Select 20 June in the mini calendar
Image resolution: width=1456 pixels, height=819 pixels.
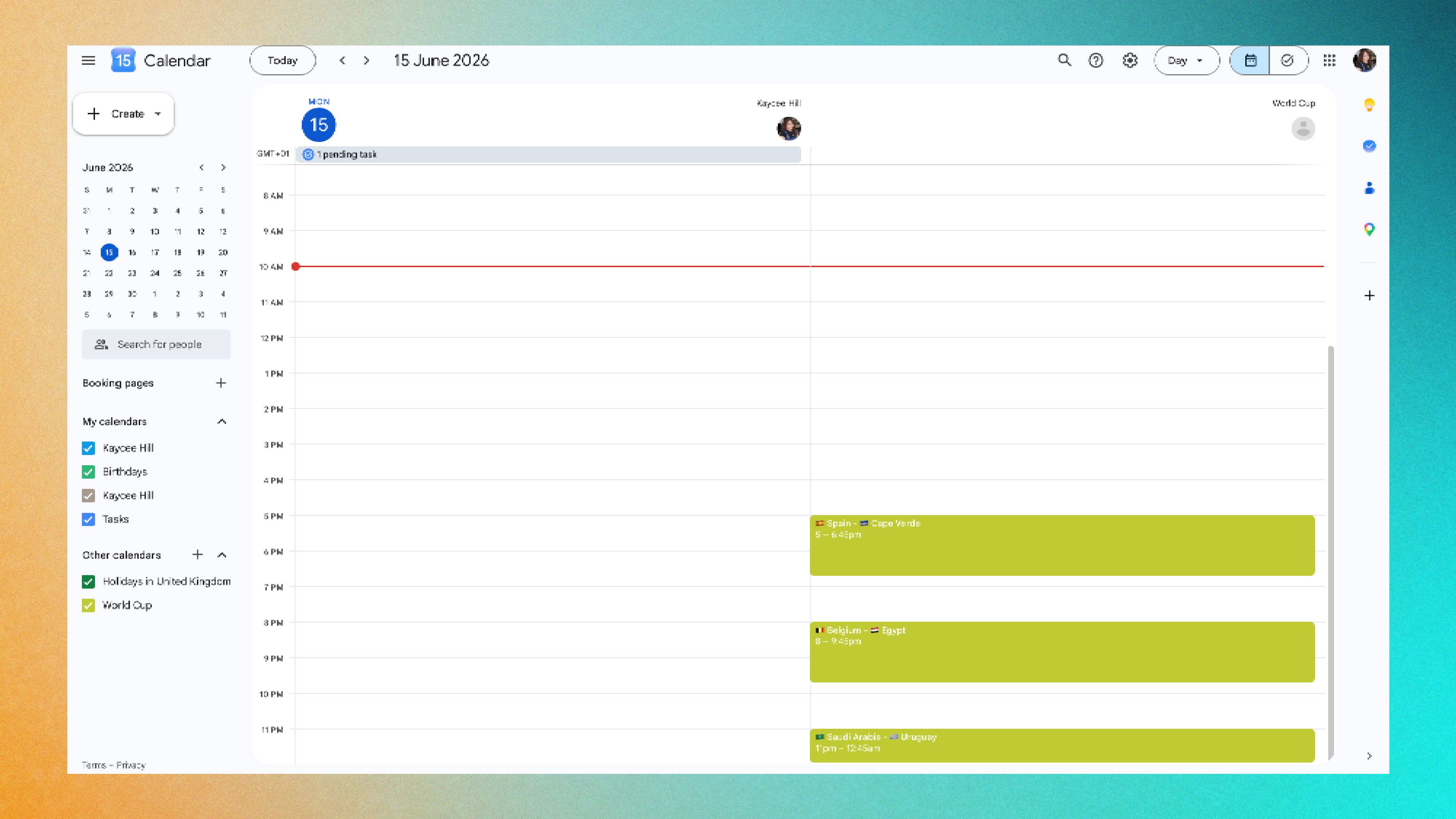223,252
